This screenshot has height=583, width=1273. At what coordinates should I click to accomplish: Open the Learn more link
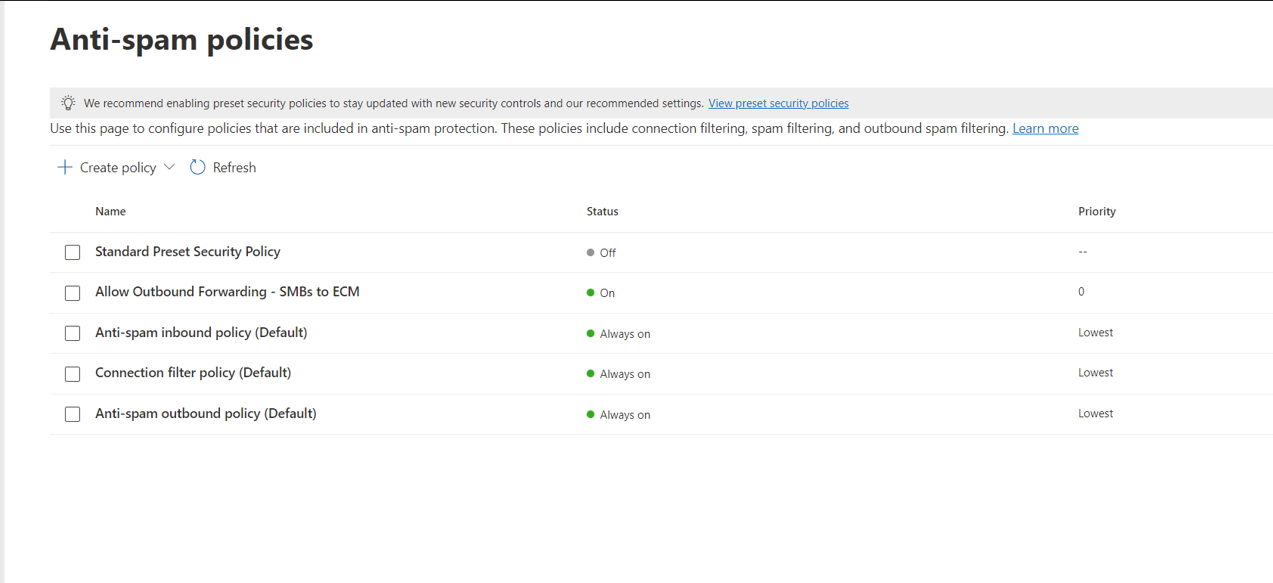[1045, 128]
